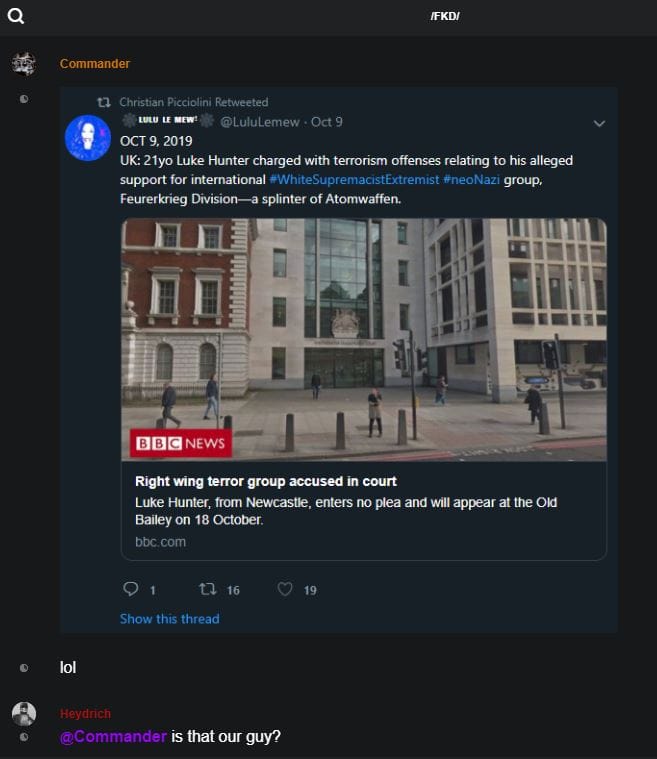Open Heydrich's avatar picture

(23, 714)
